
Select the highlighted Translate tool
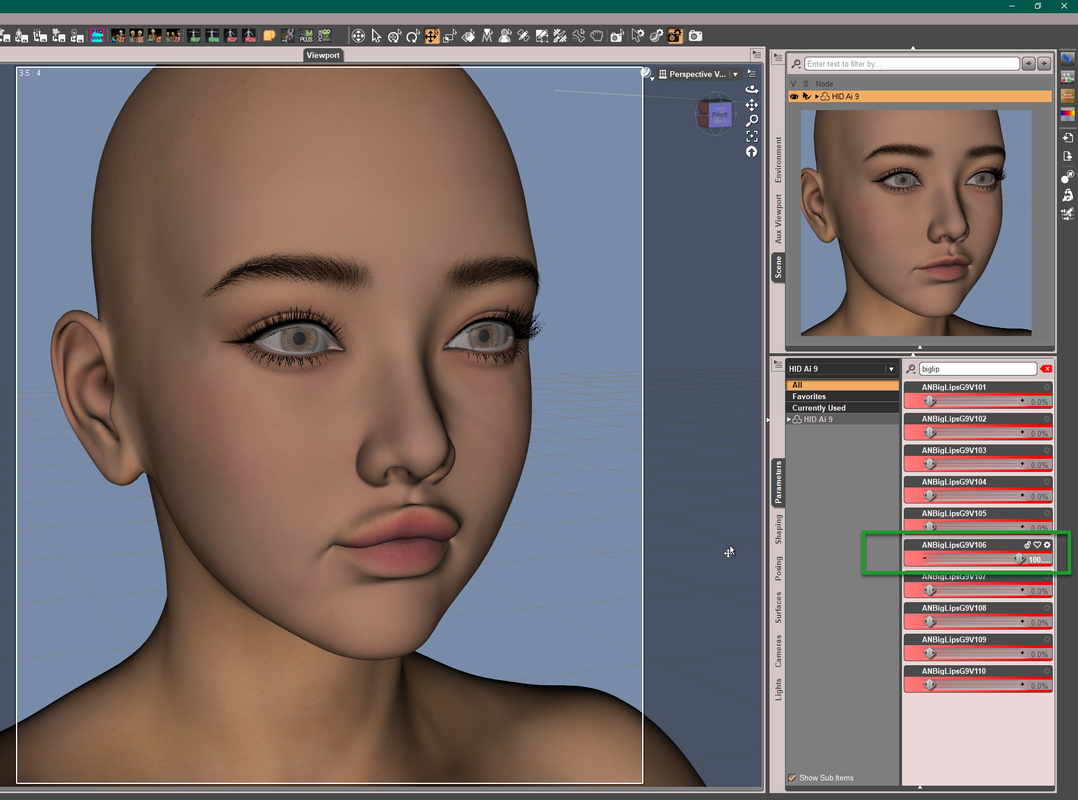[432, 36]
